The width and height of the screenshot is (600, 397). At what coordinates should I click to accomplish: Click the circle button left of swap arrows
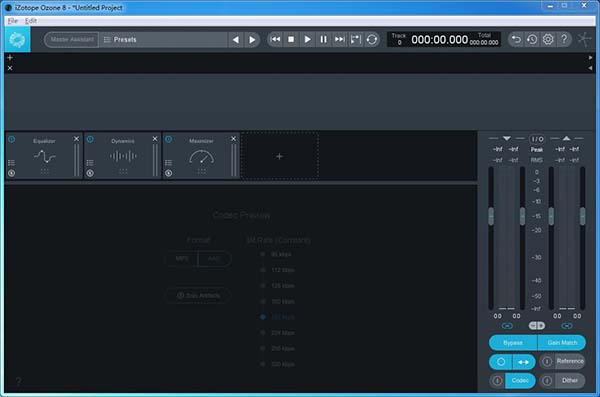[501, 362]
